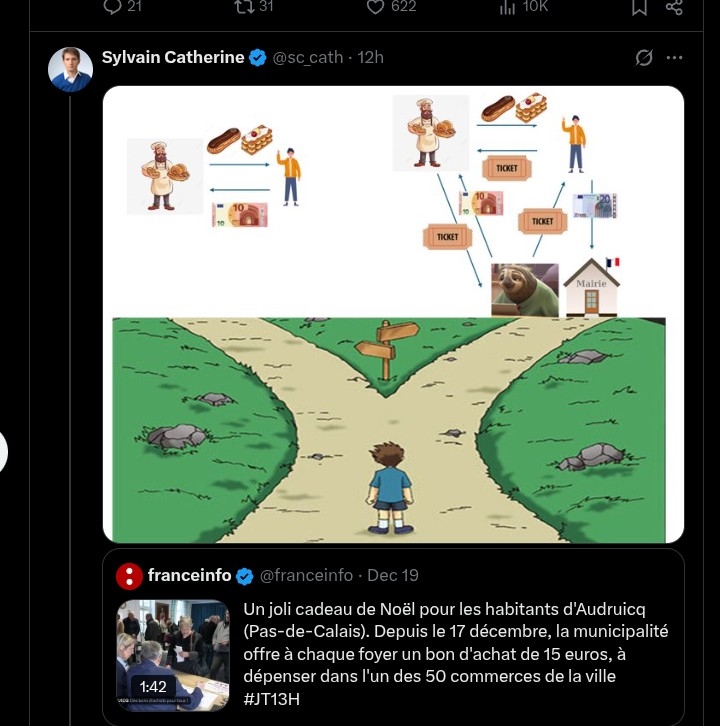The width and height of the screenshot is (720, 726).
Task: Click the franceinfo verified badge
Action: pyautogui.click(x=245, y=576)
